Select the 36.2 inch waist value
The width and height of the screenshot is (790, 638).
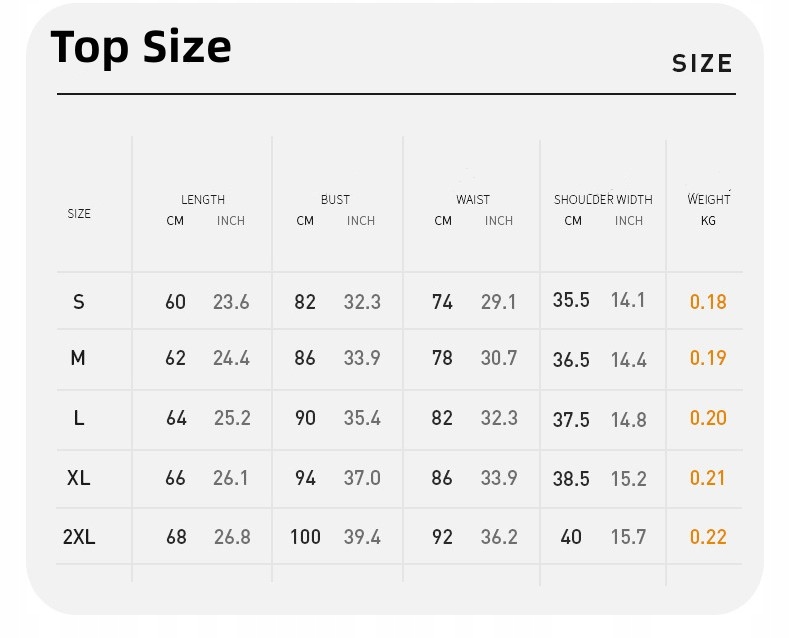click(499, 537)
